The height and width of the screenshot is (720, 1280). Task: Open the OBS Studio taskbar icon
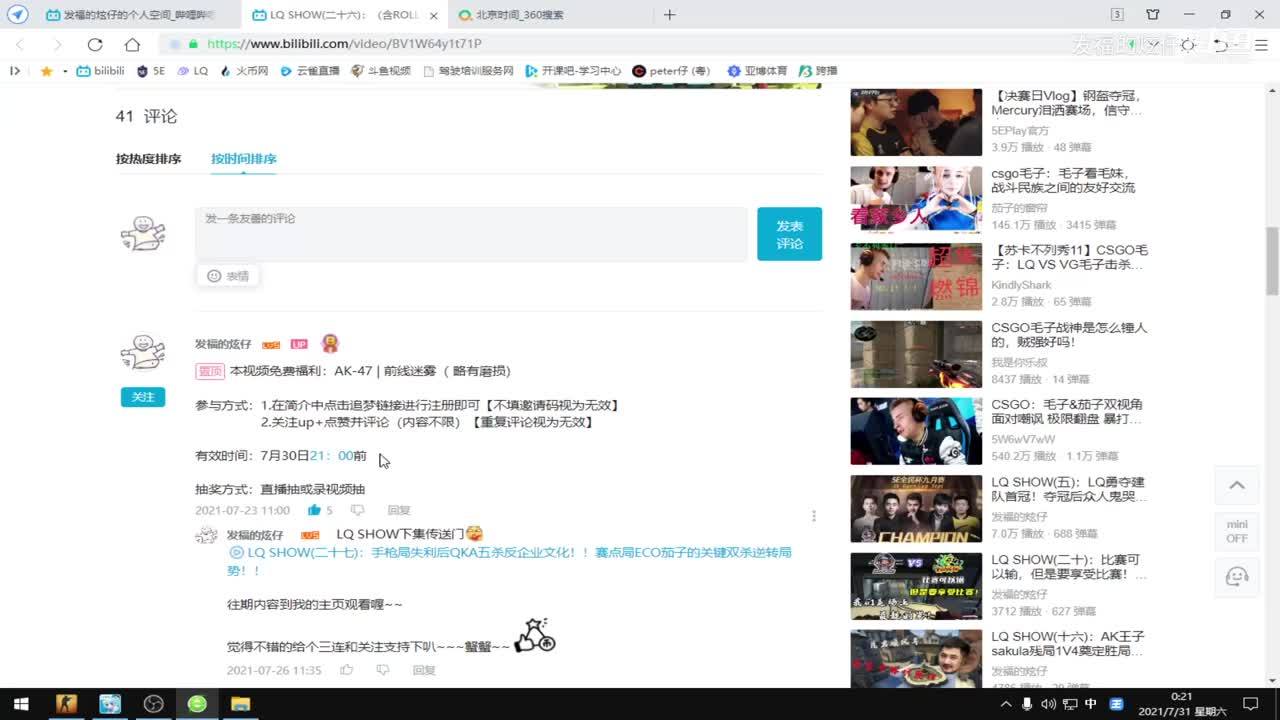(x=153, y=704)
